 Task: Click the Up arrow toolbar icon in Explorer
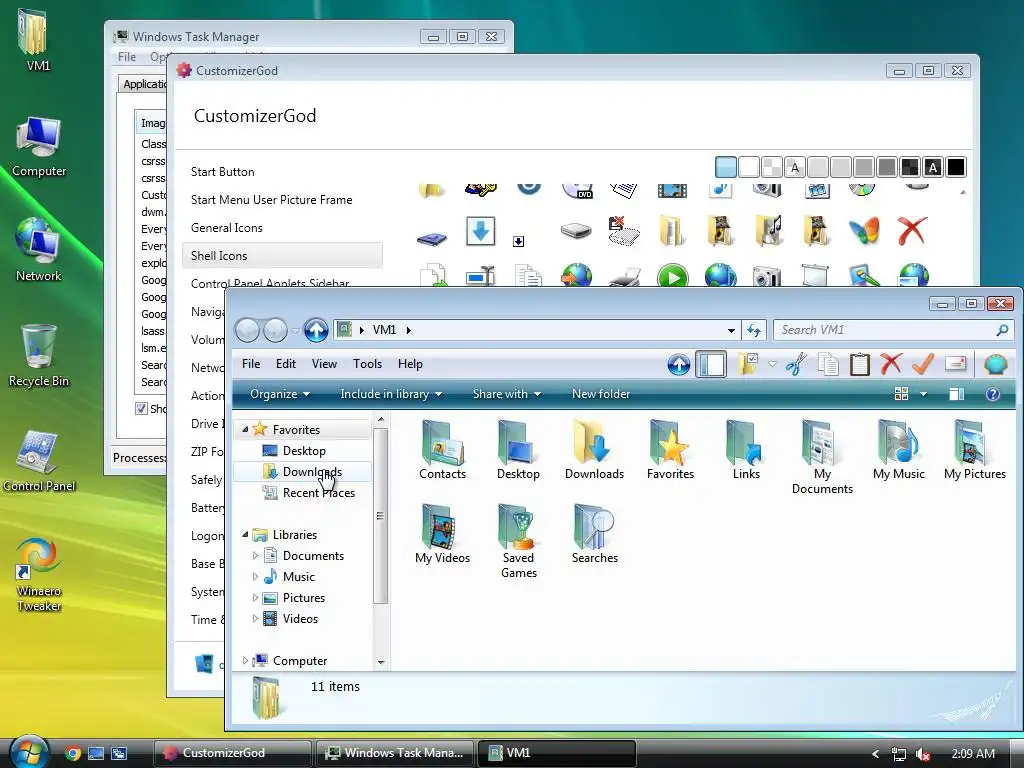click(679, 364)
